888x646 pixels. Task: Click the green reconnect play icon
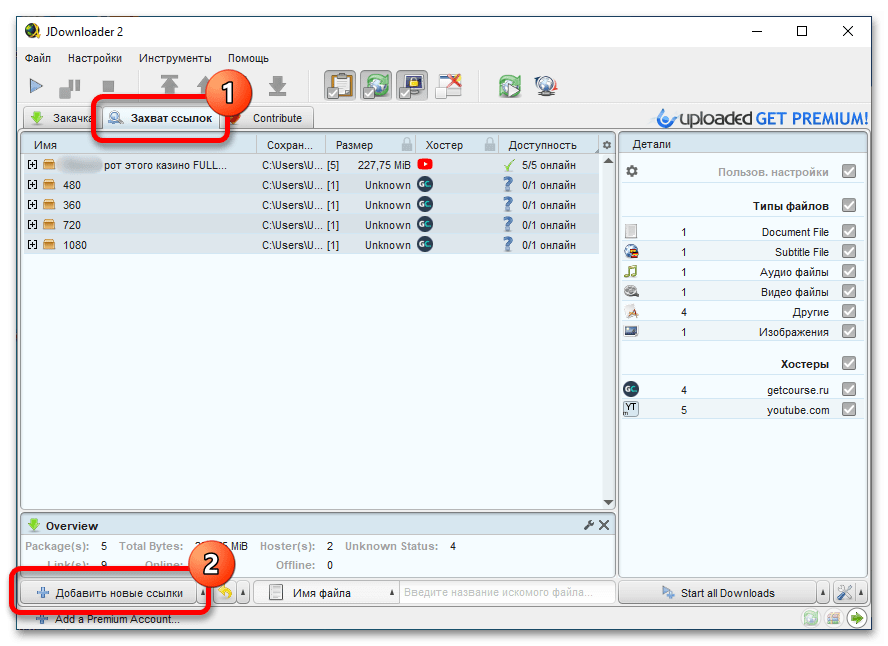pyautogui.click(x=510, y=86)
